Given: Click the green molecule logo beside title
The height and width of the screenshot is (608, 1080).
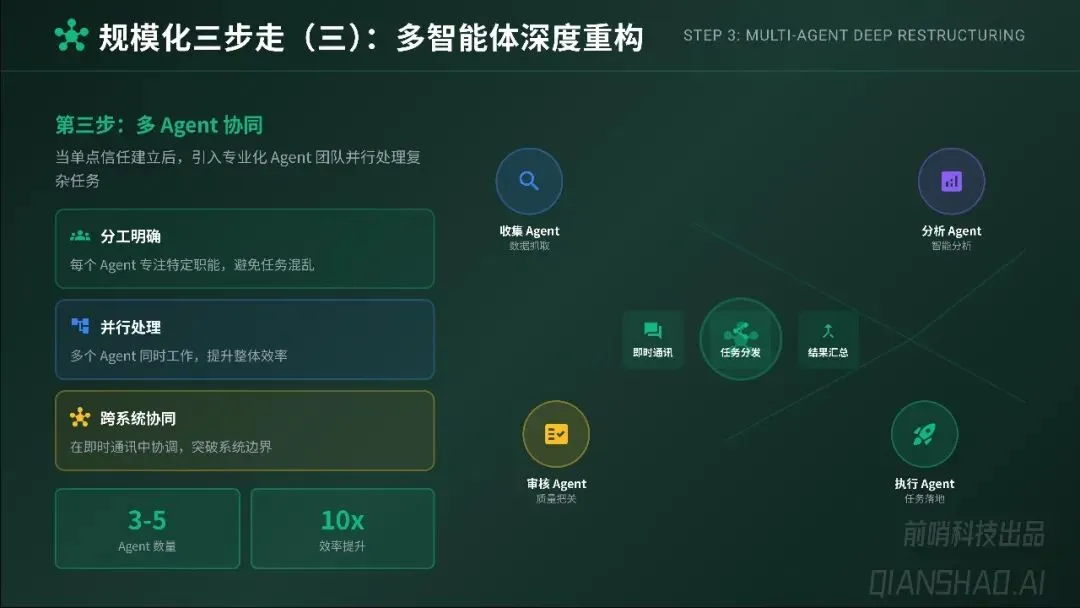Looking at the screenshot, I should pos(72,36).
